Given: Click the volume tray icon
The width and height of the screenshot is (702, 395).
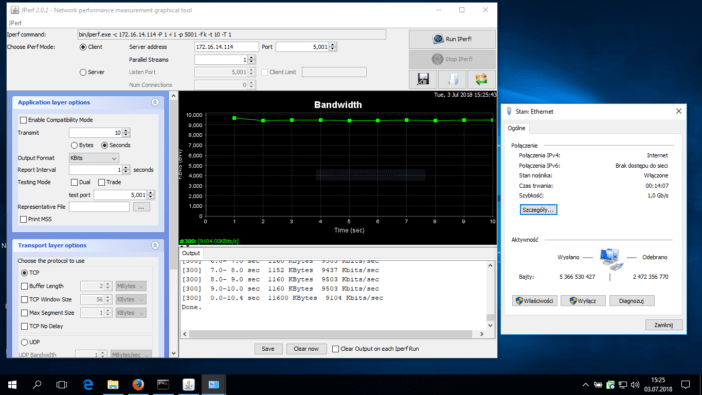Looking at the screenshot, I should pyautogui.click(x=635, y=385).
